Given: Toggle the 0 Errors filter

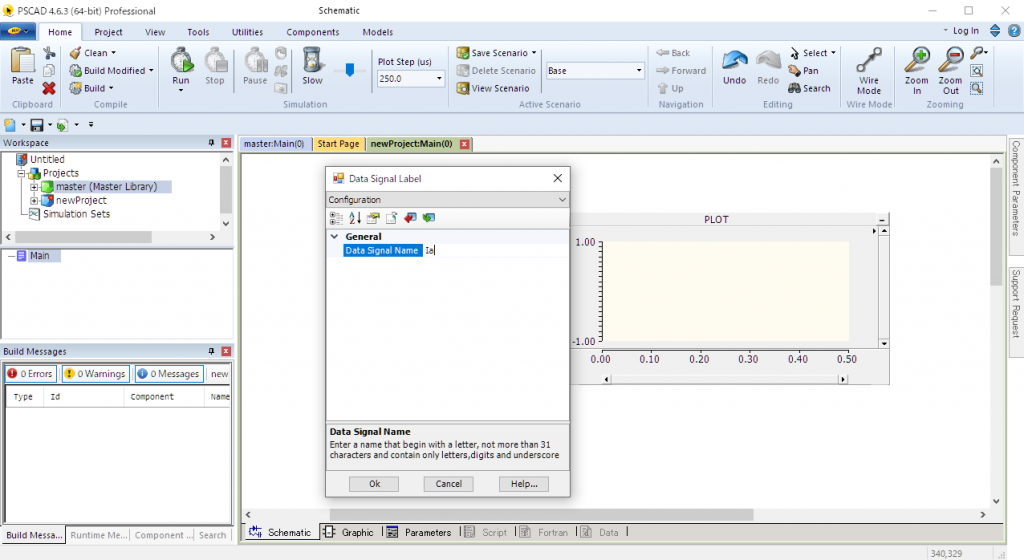Looking at the screenshot, I should pyautogui.click(x=29, y=374).
